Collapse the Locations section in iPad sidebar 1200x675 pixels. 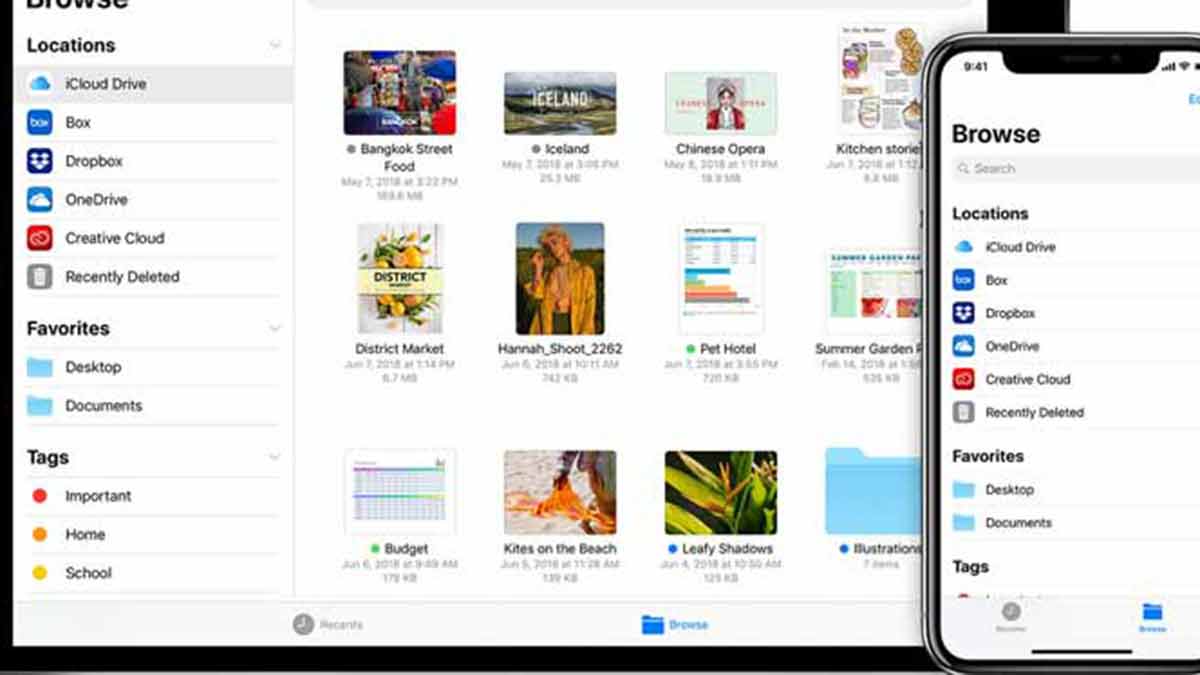(275, 46)
